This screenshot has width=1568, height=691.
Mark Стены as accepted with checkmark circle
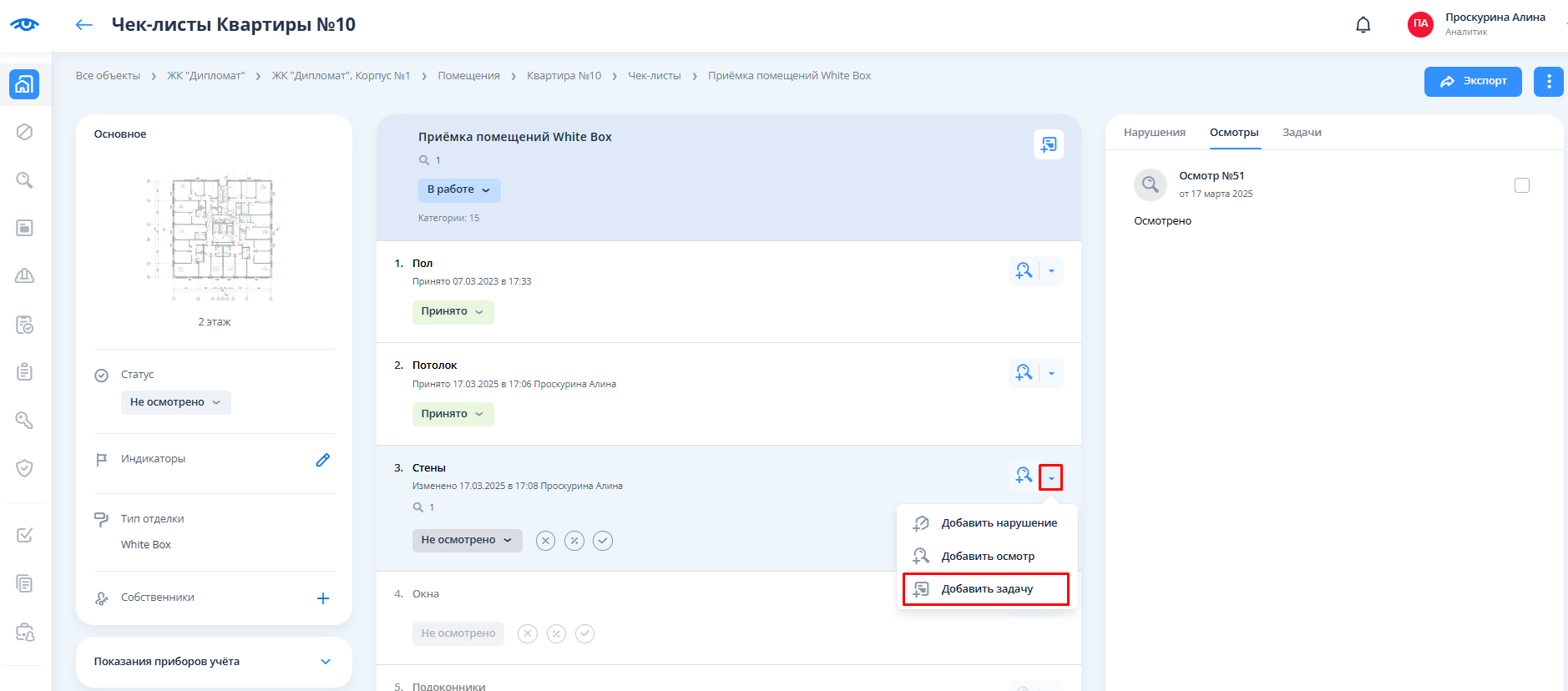603,541
